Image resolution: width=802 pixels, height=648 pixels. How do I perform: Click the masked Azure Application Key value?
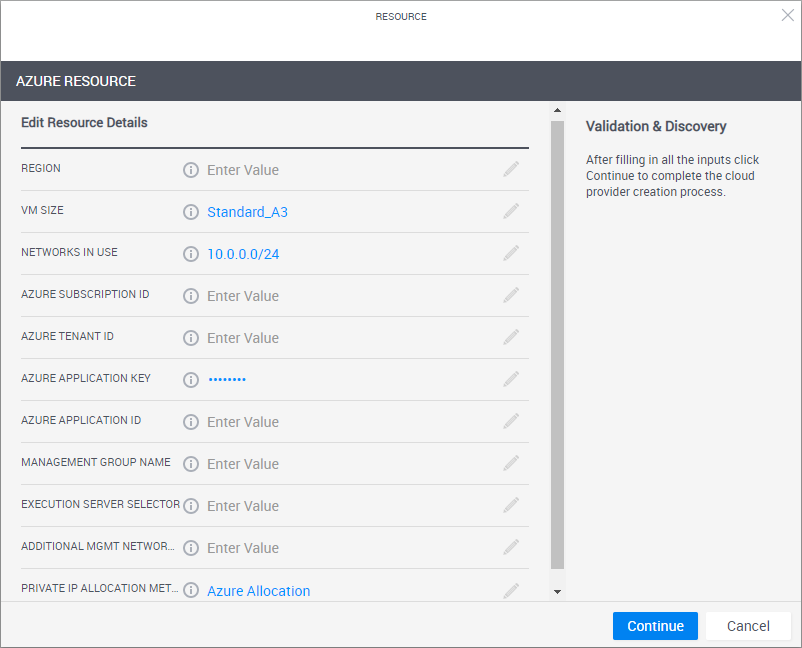(227, 380)
